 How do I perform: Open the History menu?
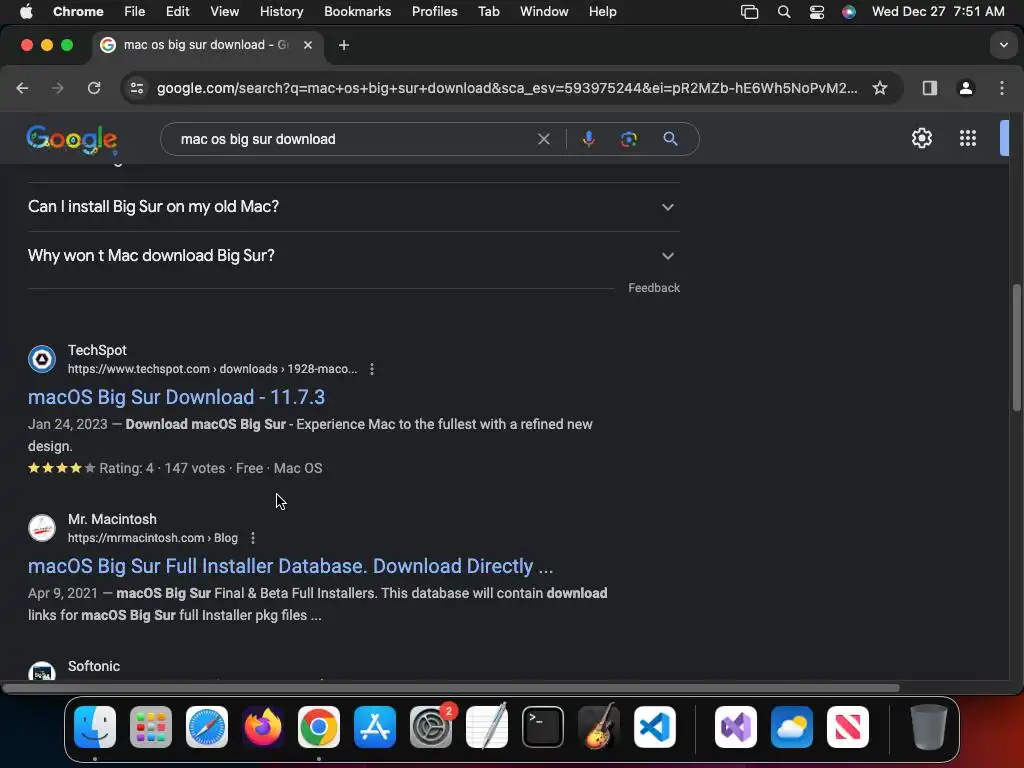[281, 12]
